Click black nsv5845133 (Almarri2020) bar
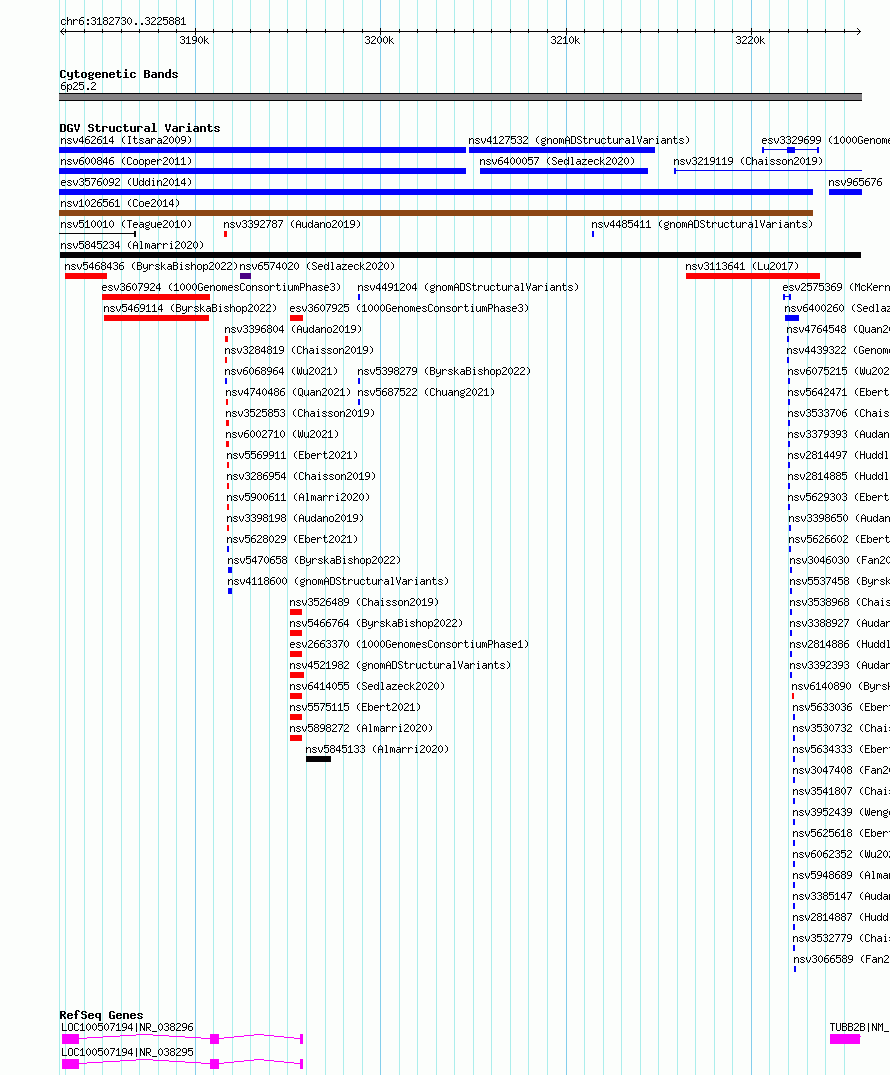Image resolution: width=890 pixels, height=1075 pixels. tap(318, 759)
